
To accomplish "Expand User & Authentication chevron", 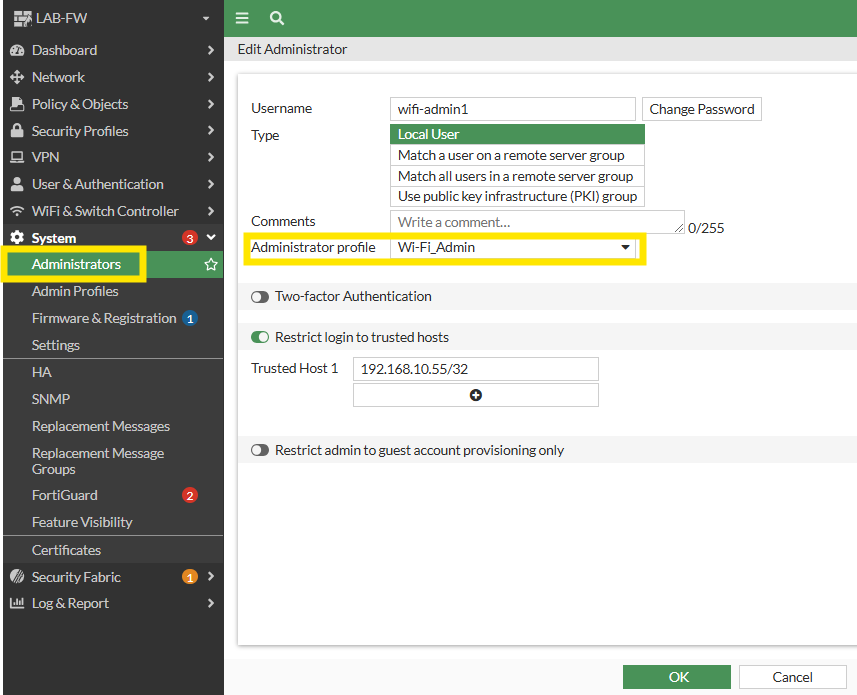I will (211, 184).
